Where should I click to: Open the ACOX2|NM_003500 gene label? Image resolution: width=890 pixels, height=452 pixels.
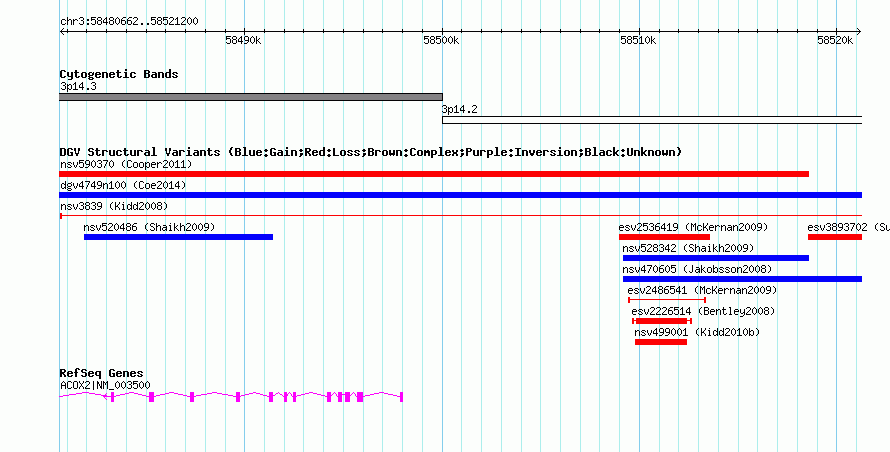pyautogui.click(x=105, y=386)
